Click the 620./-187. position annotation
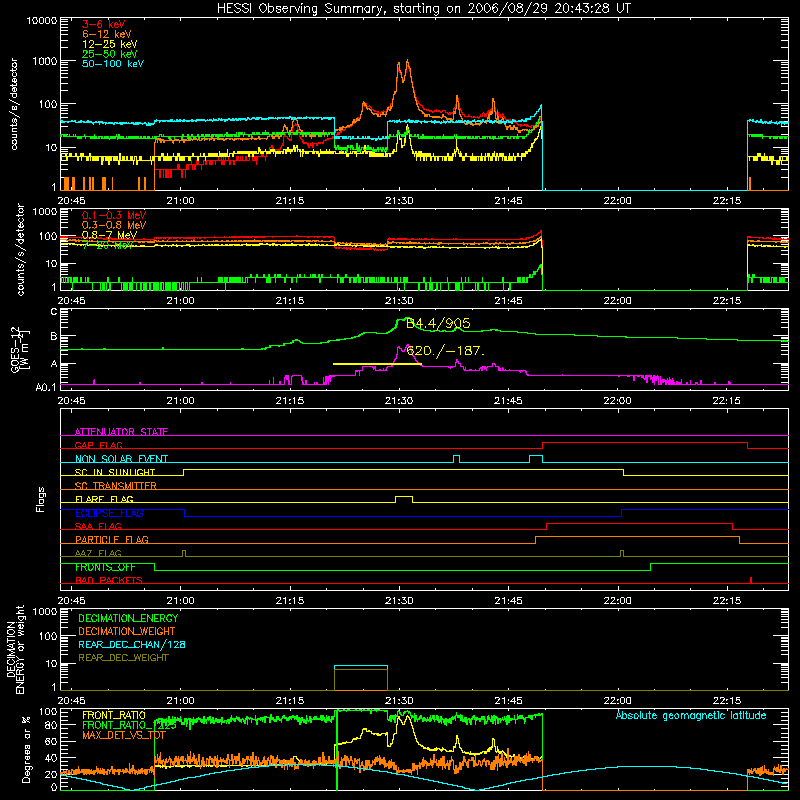 click(445, 351)
